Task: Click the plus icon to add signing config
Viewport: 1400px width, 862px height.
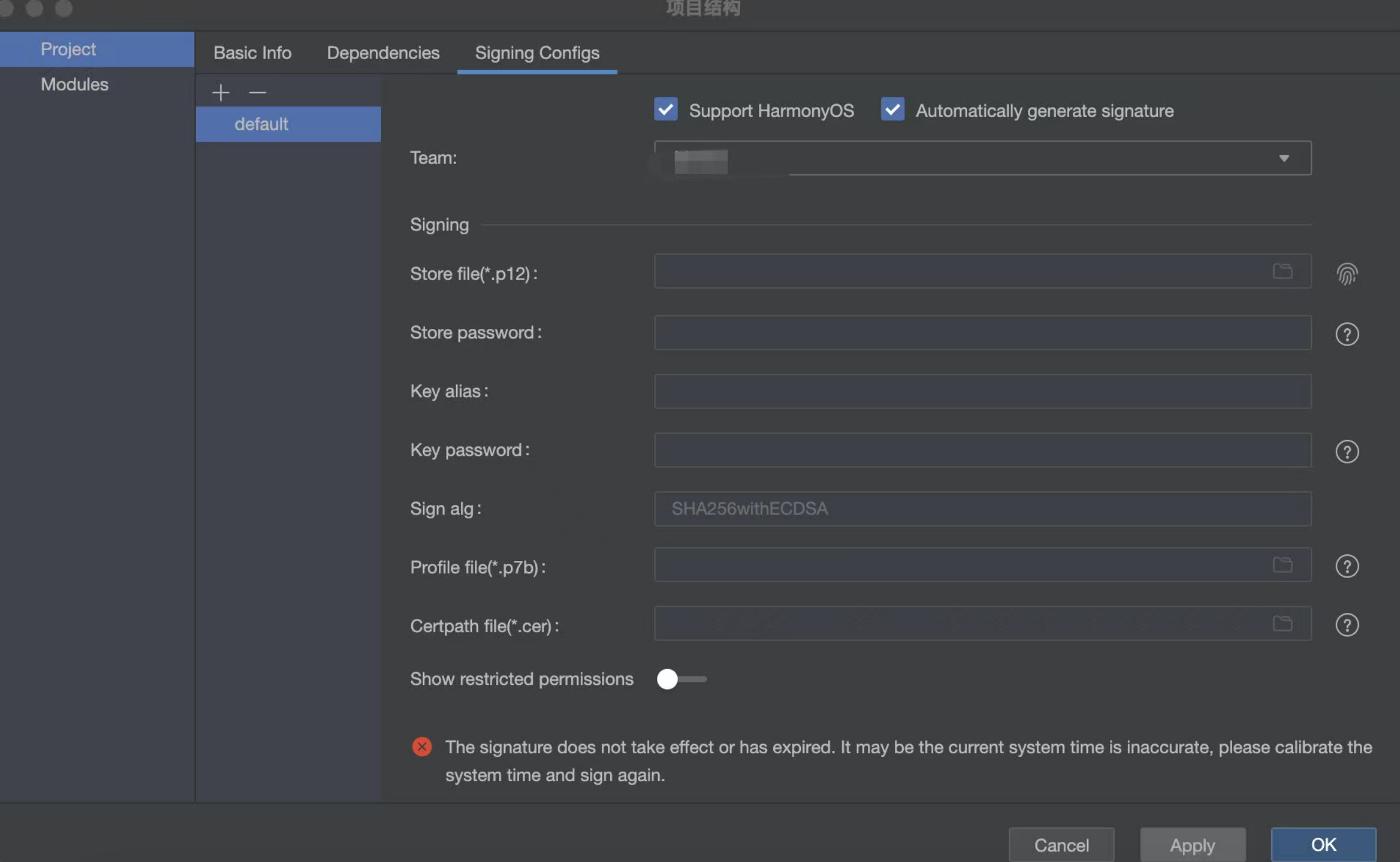Action: pyautogui.click(x=220, y=93)
